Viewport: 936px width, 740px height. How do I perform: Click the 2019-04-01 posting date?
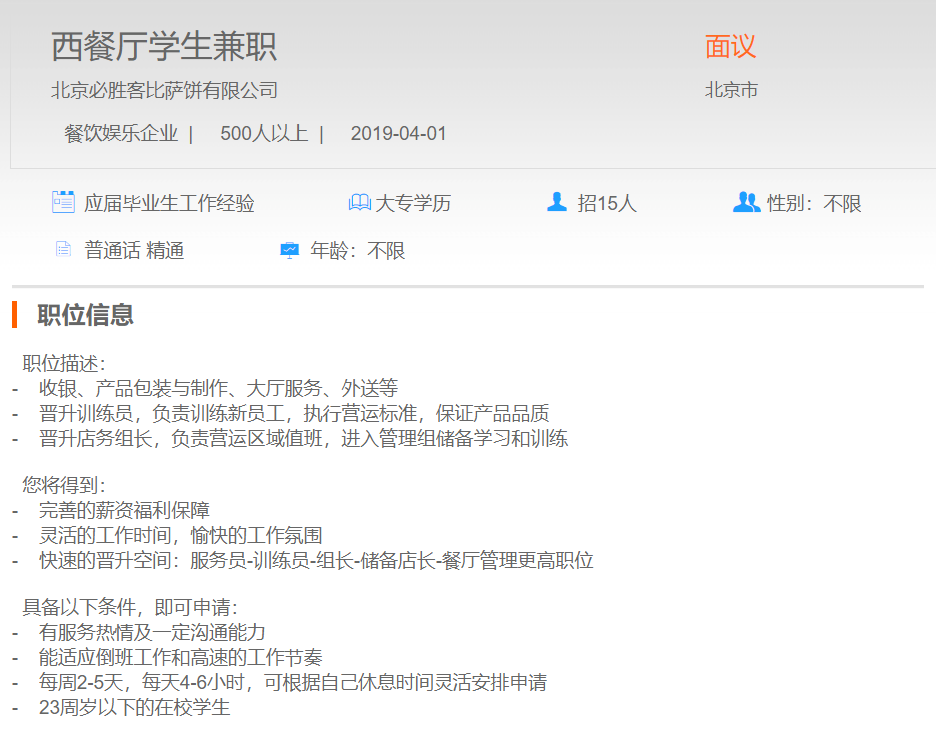[x=398, y=133]
